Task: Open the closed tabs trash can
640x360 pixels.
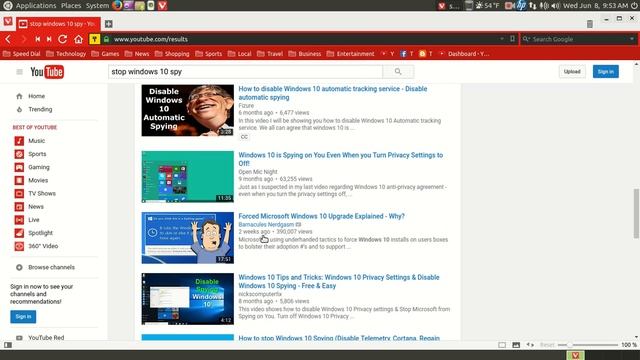Action: pyautogui.click(x=589, y=24)
